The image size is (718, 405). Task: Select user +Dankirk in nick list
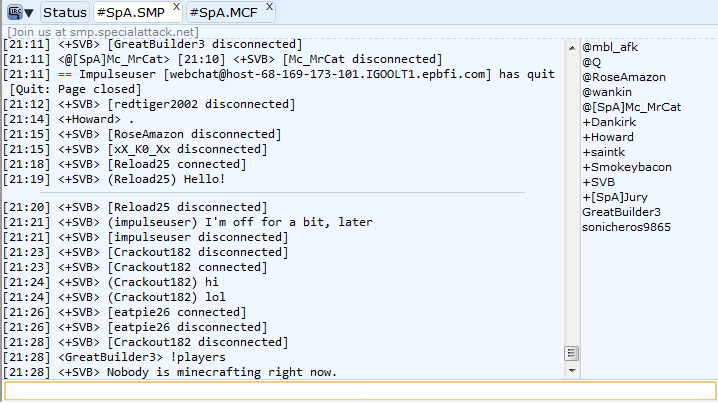click(x=609, y=122)
